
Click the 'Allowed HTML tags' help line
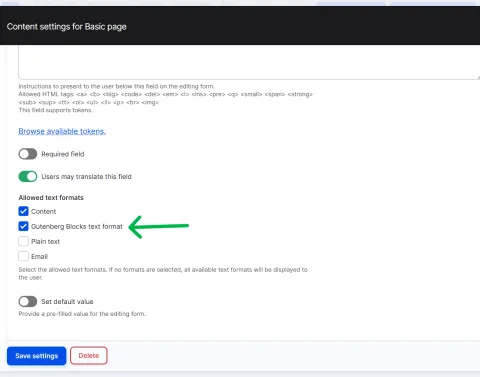coord(166,98)
